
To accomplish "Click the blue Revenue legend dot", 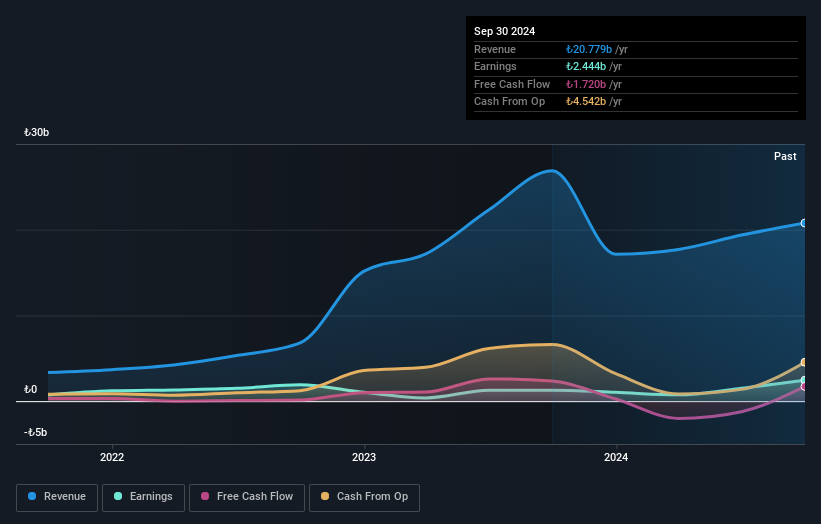I will [x=32, y=496].
